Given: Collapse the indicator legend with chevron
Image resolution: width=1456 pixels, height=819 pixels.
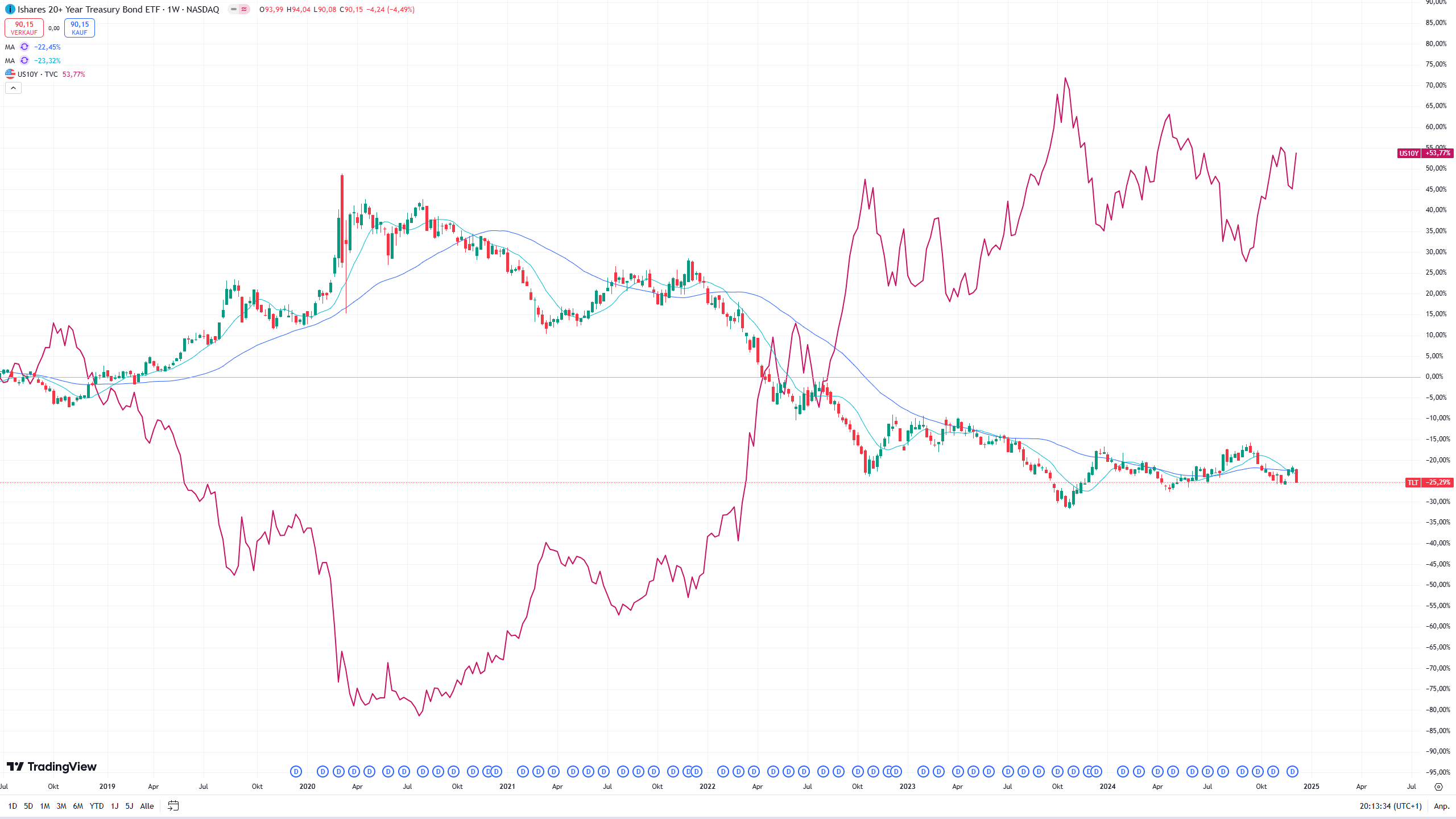Looking at the screenshot, I should pos(13,88).
